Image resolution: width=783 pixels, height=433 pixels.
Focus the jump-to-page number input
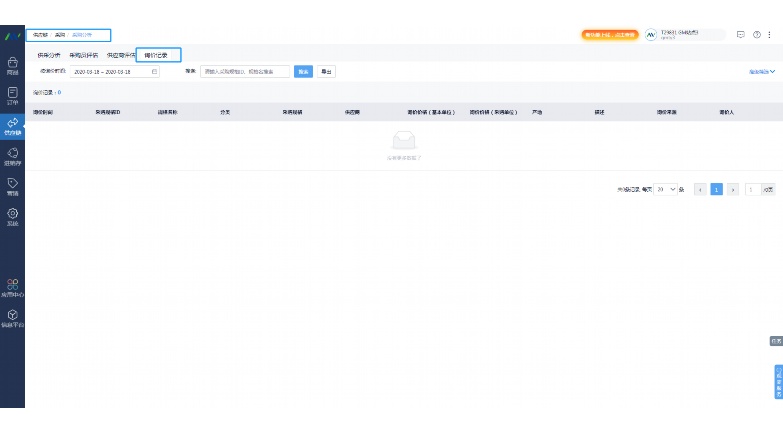tap(753, 189)
